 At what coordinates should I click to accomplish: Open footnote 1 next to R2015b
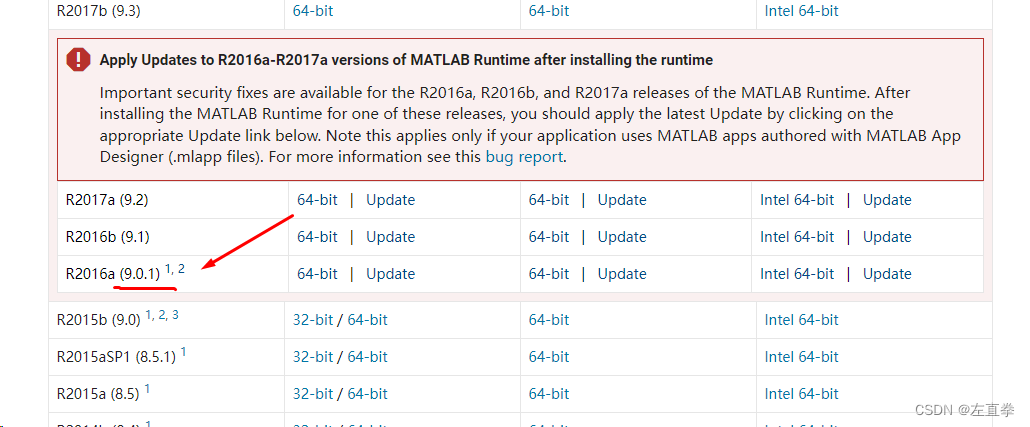[149, 315]
